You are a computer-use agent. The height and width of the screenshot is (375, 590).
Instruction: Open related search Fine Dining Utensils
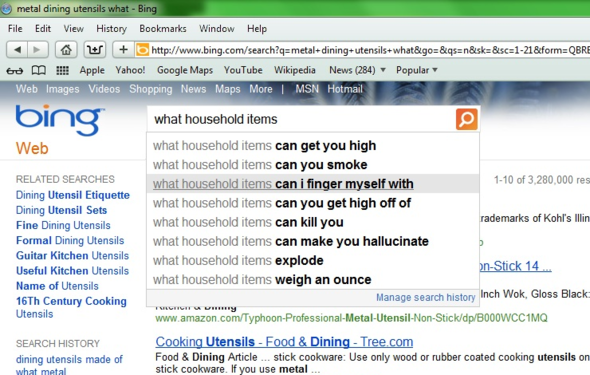[63, 225]
